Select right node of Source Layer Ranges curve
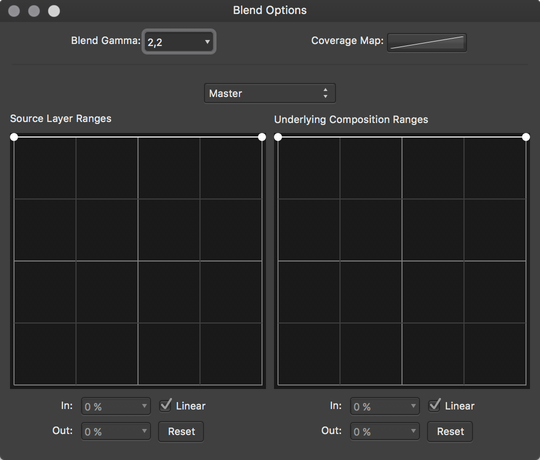The image size is (540, 460). (262, 137)
